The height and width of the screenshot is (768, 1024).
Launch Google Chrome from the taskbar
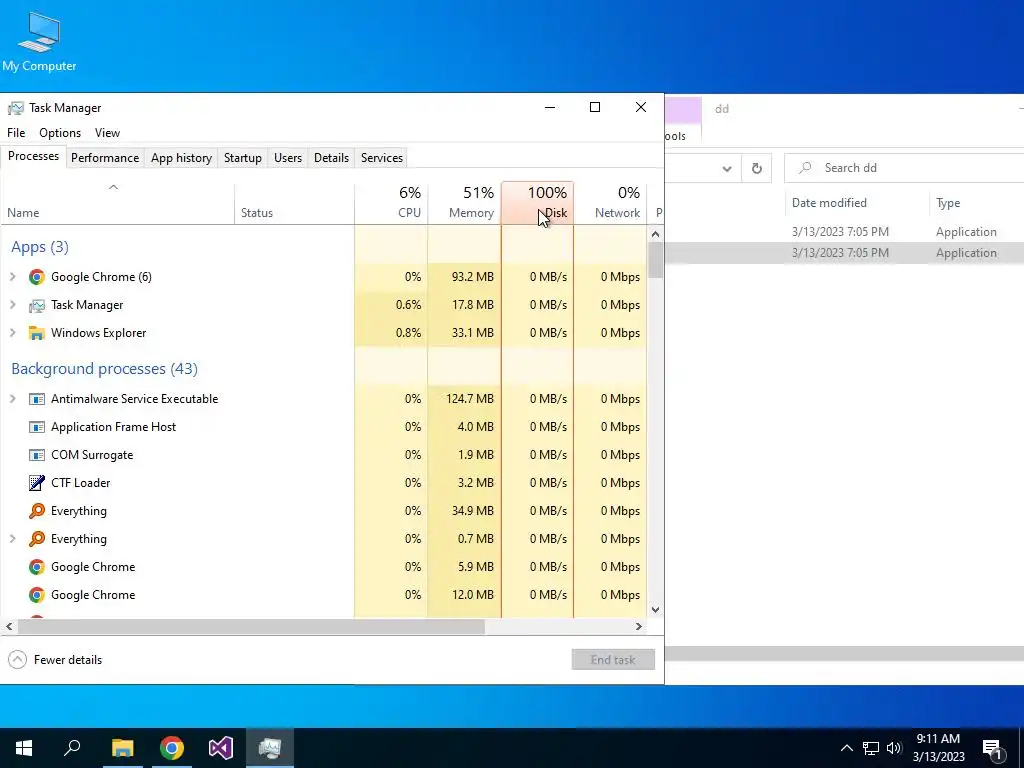172,748
